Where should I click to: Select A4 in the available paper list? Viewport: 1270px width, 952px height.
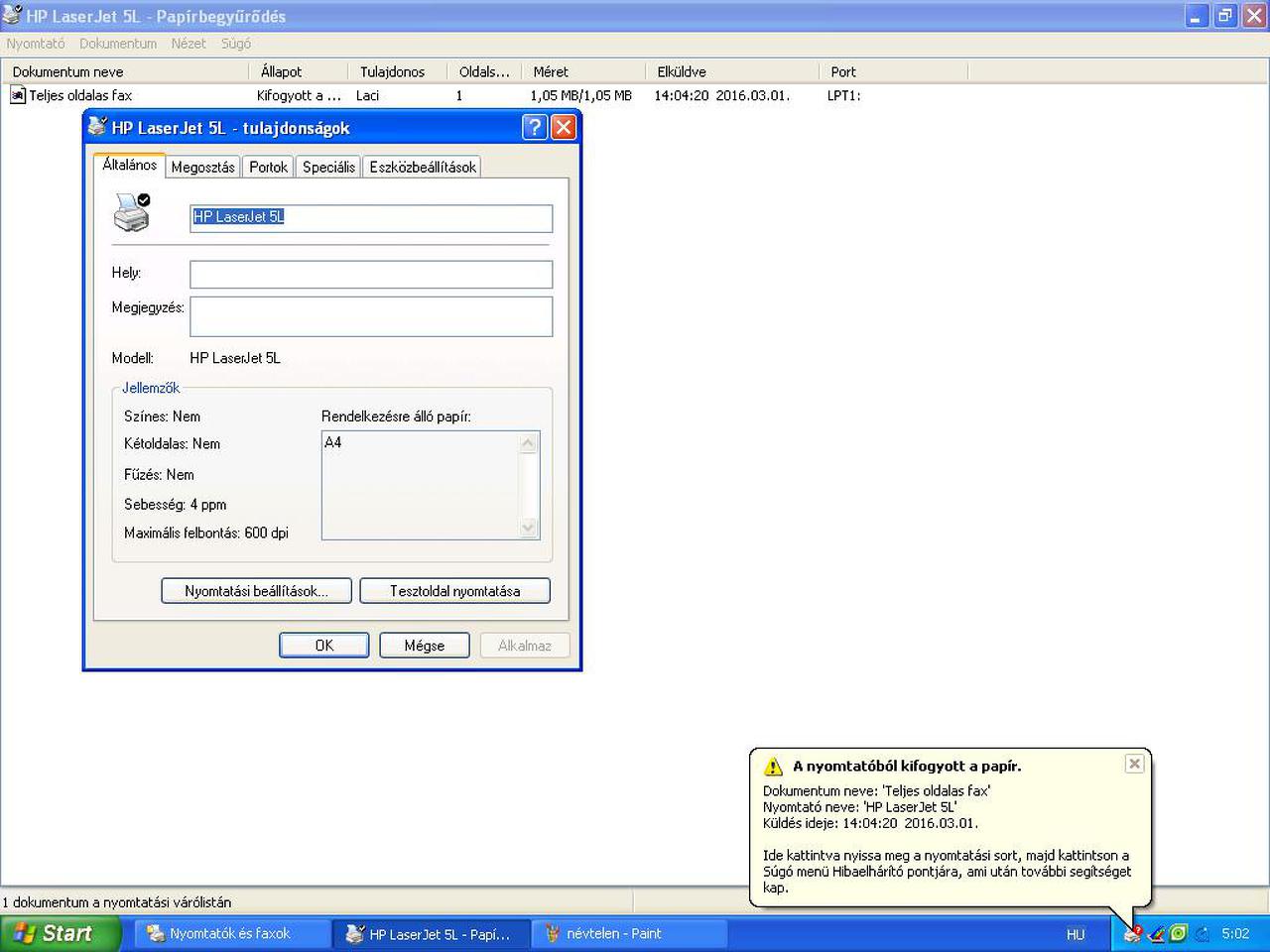tap(333, 442)
